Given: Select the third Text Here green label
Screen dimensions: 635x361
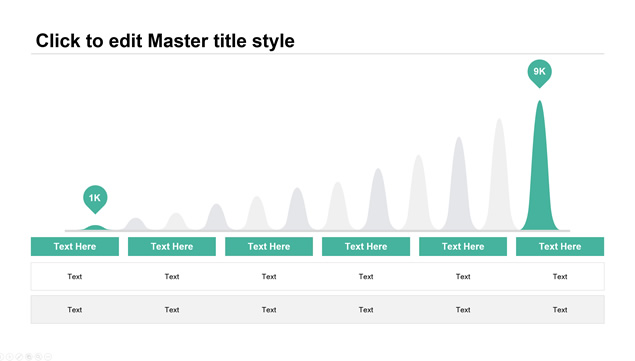Looking at the screenshot, I should coord(269,246).
